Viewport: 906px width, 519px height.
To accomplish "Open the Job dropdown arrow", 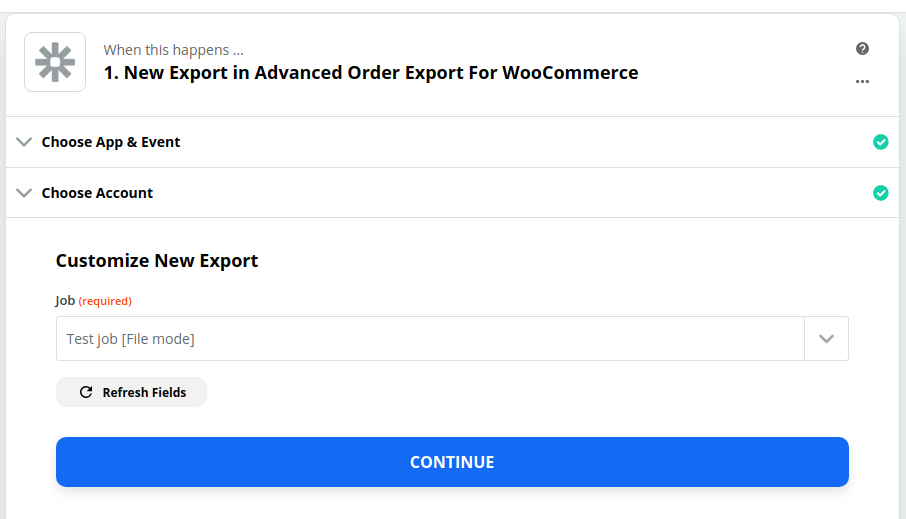I will [826, 339].
